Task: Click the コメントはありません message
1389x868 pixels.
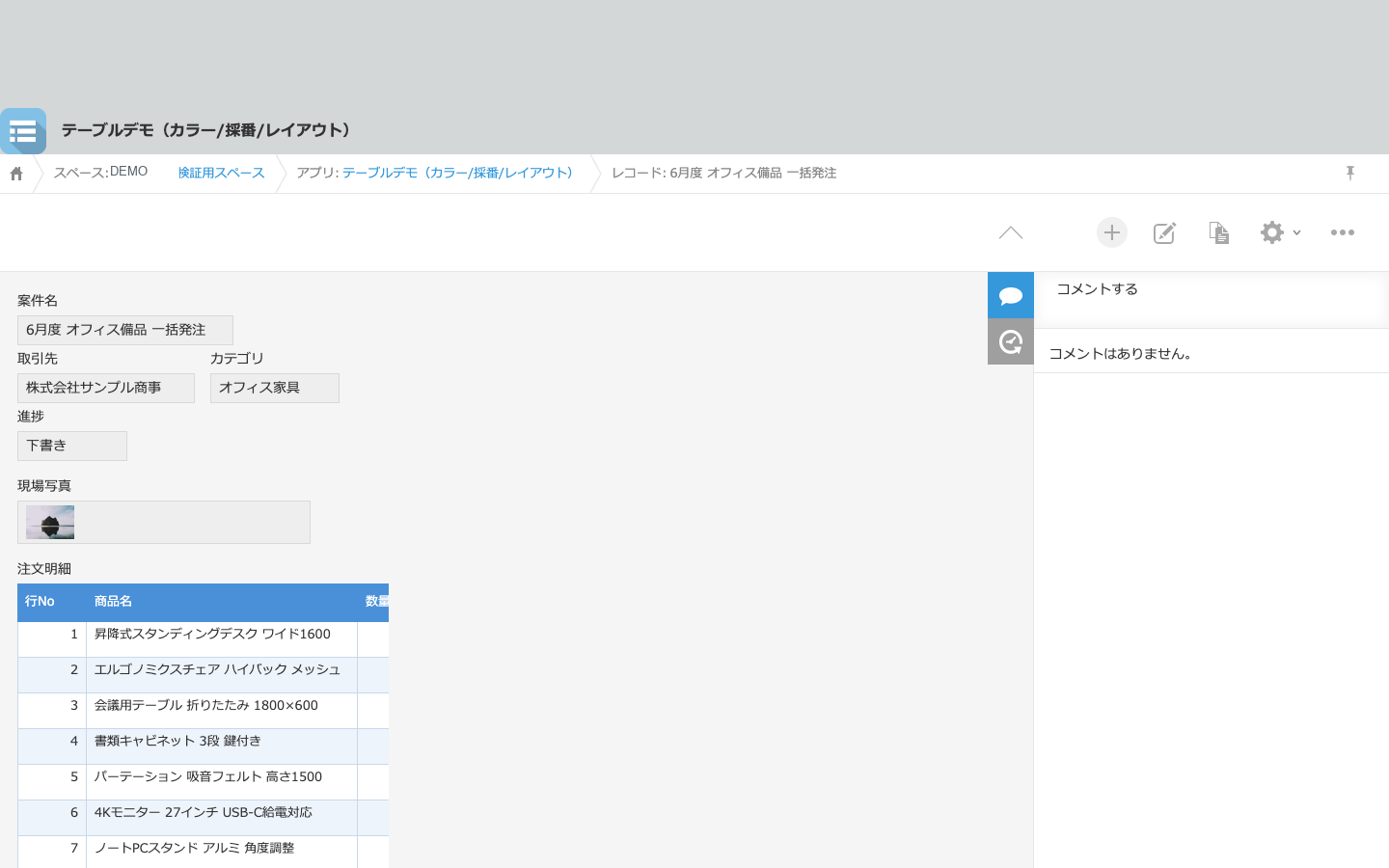Action: click(1123, 354)
